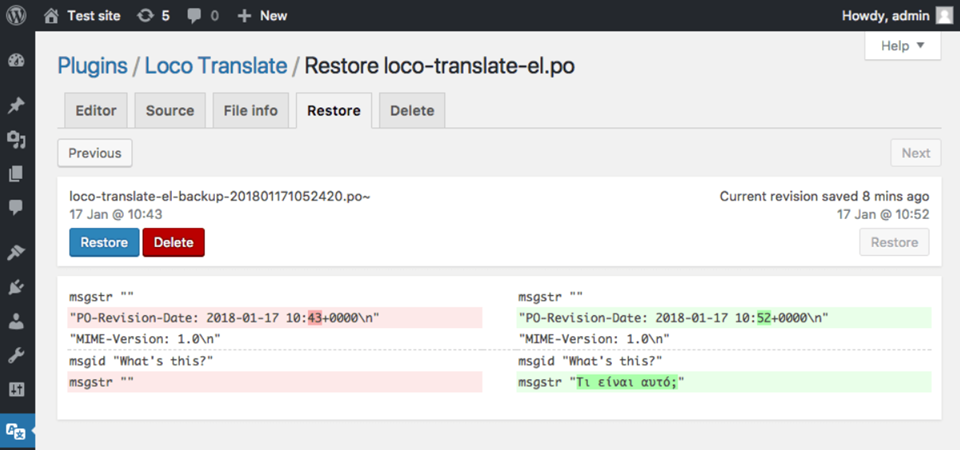This screenshot has height=450, width=960.
Task: Switch to the File info tab
Action: [250, 111]
